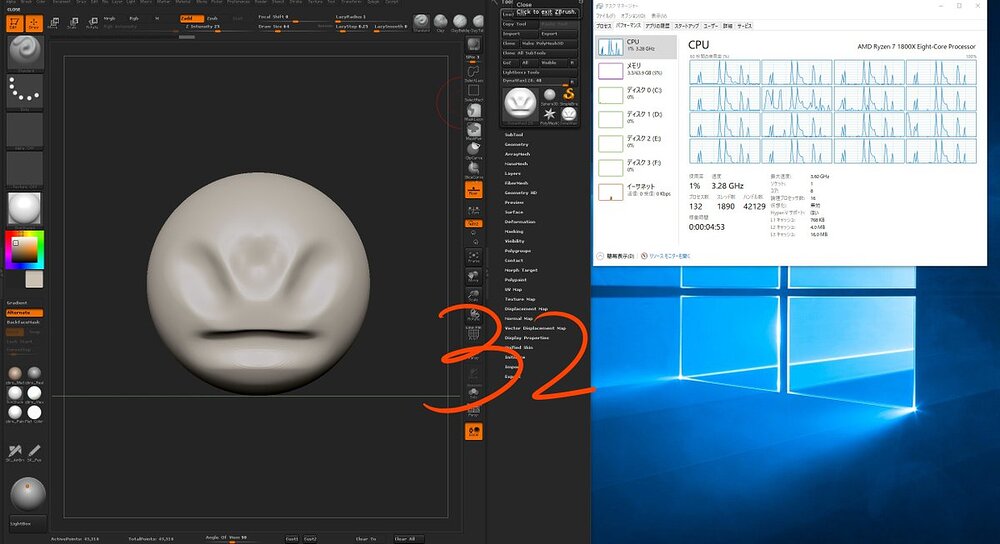Expand the Geometry subpalette

[517, 144]
